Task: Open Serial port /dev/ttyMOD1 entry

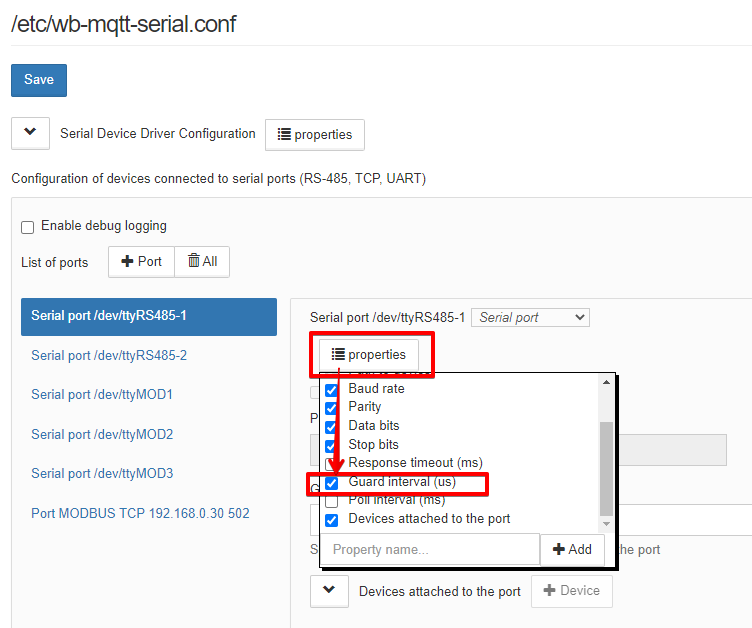Action: click(x=102, y=394)
